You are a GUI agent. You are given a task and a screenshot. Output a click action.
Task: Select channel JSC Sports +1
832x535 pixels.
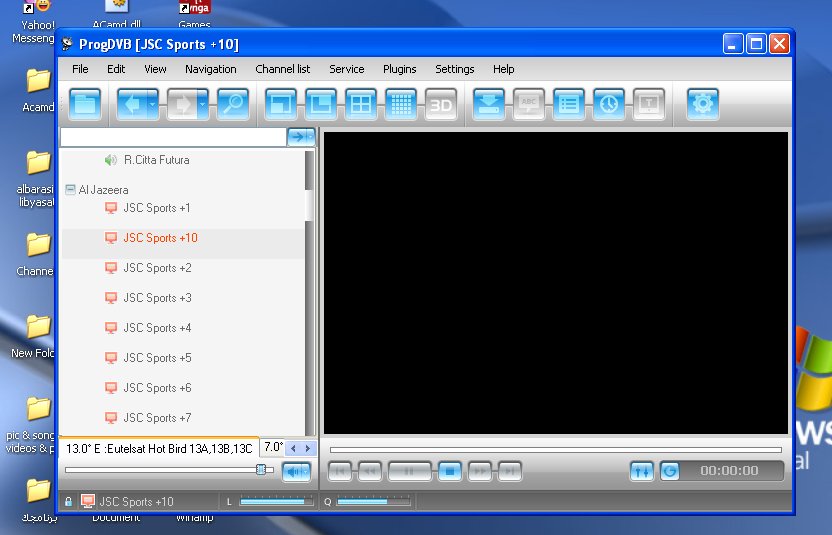pos(157,208)
